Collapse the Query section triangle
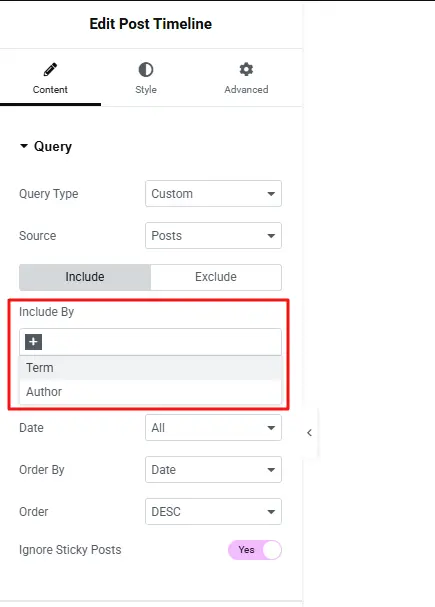Screen dimensions: 435x607 tap(24, 146)
